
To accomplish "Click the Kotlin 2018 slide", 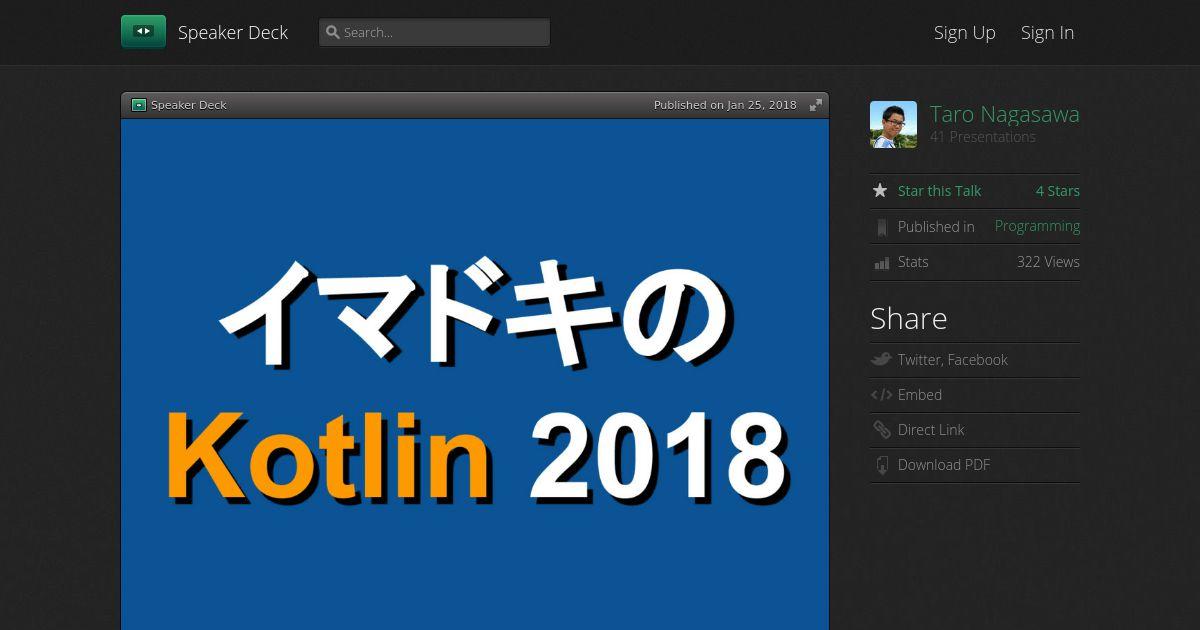I will click(475, 374).
